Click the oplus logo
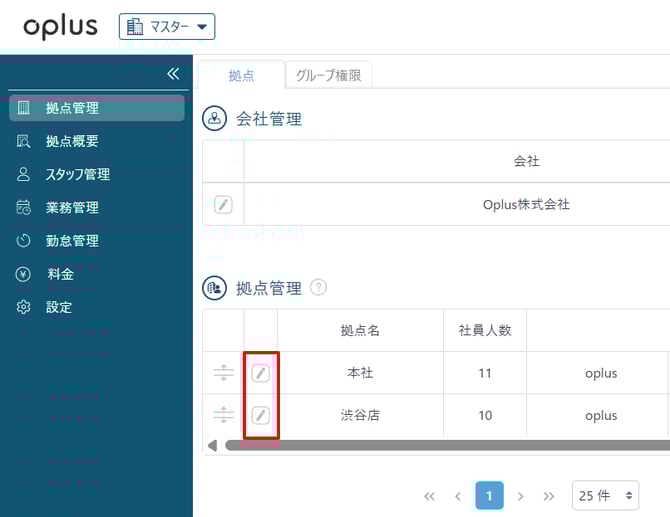670x517 pixels. 60,27
